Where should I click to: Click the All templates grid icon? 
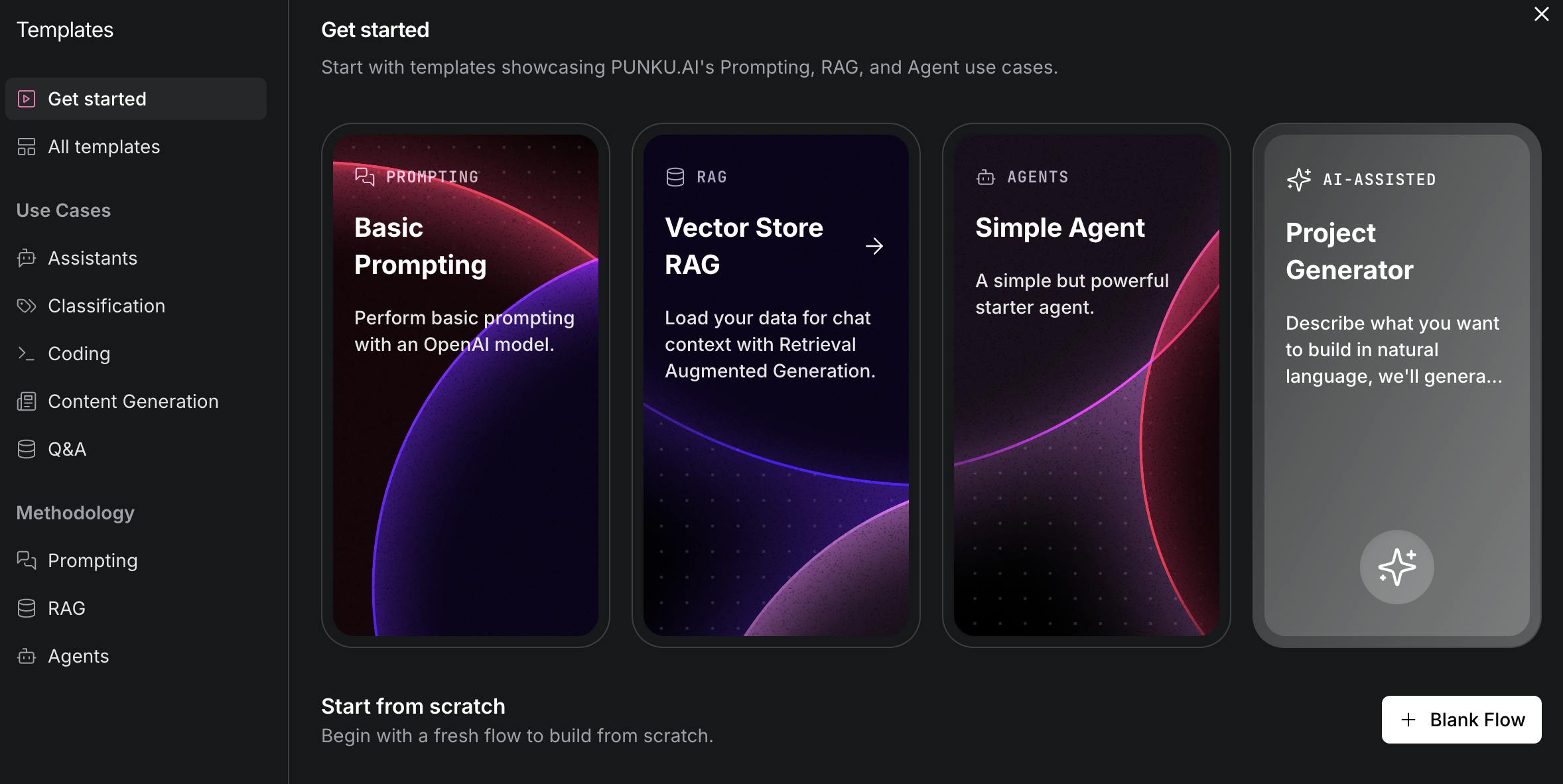click(27, 147)
